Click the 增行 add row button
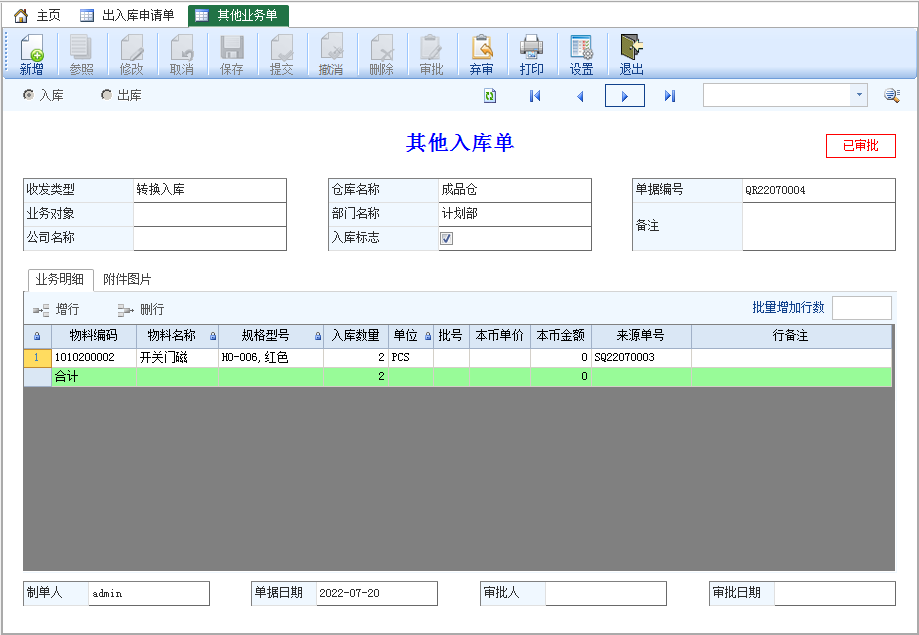 [56, 310]
